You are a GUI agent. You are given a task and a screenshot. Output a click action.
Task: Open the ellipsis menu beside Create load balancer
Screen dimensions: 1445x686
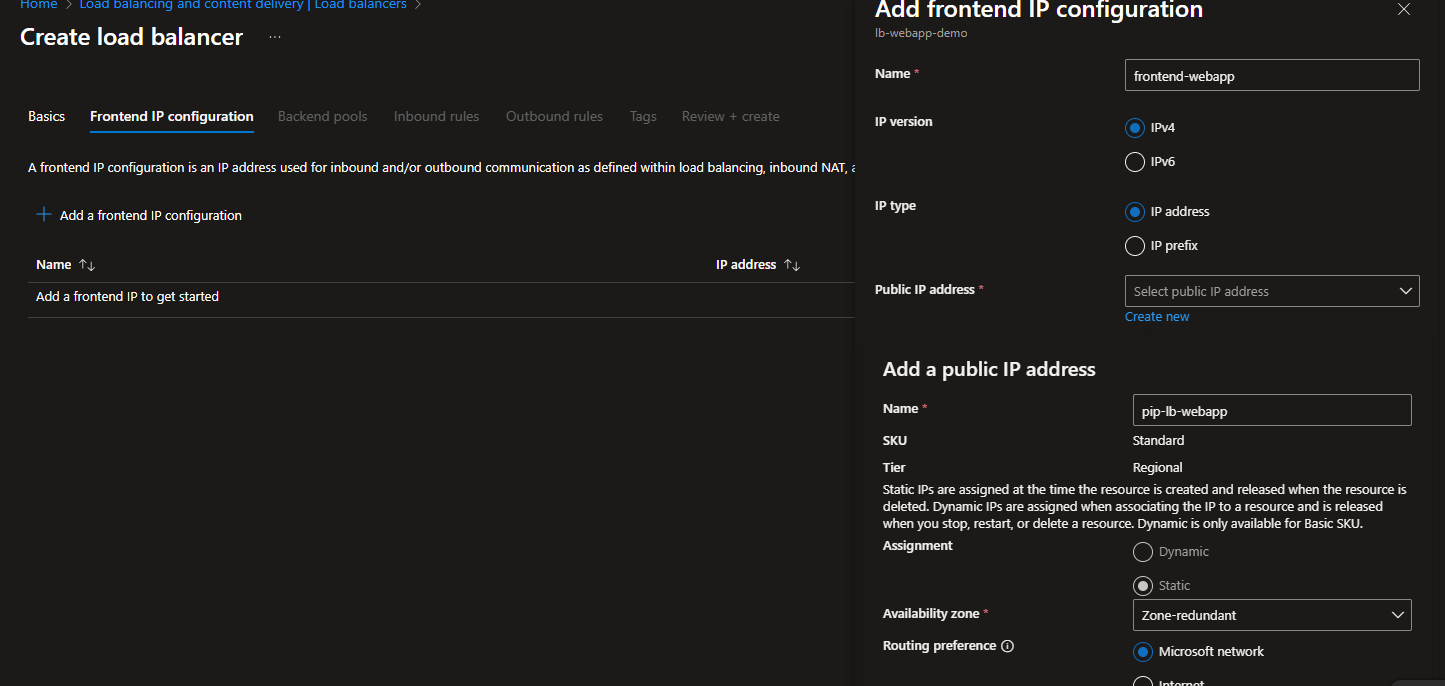275,38
